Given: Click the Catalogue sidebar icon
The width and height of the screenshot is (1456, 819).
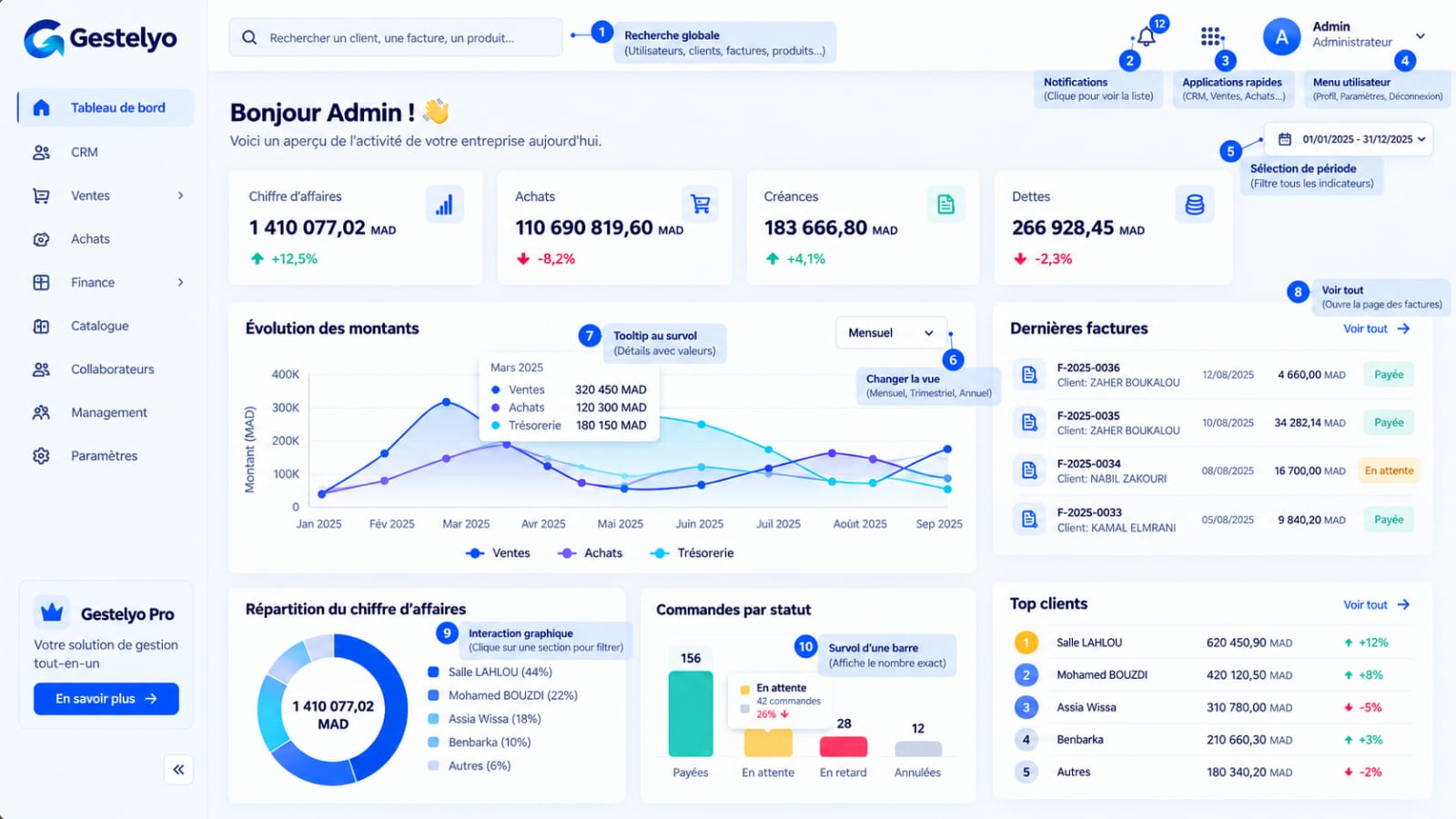Looking at the screenshot, I should point(41,326).
